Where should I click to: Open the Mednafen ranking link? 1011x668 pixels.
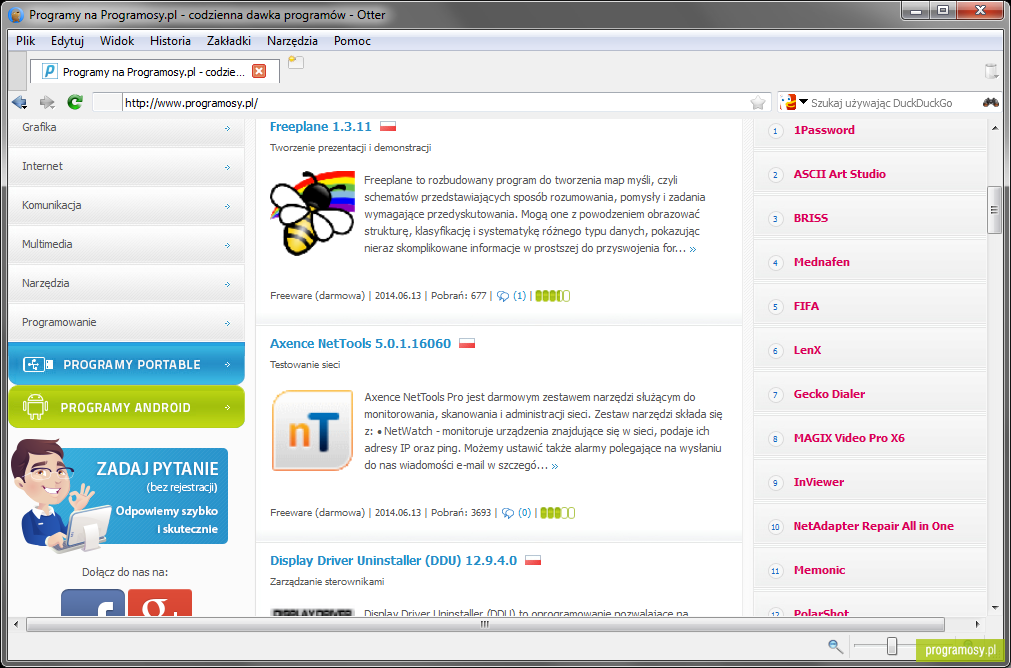[x=821, y=262]
